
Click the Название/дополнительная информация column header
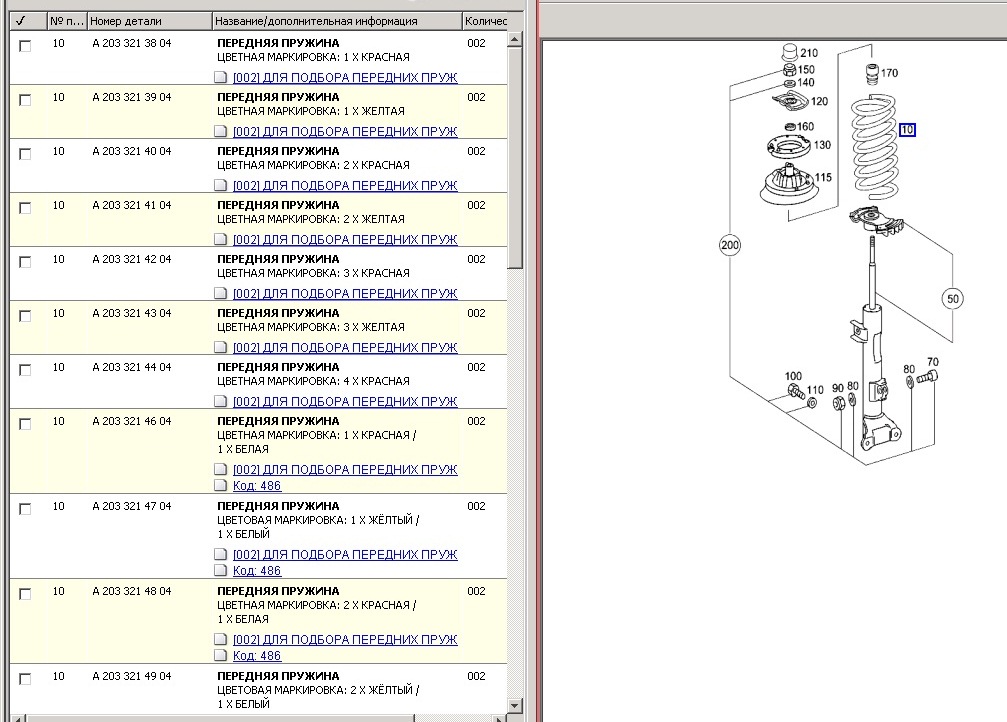coord(336,20)
